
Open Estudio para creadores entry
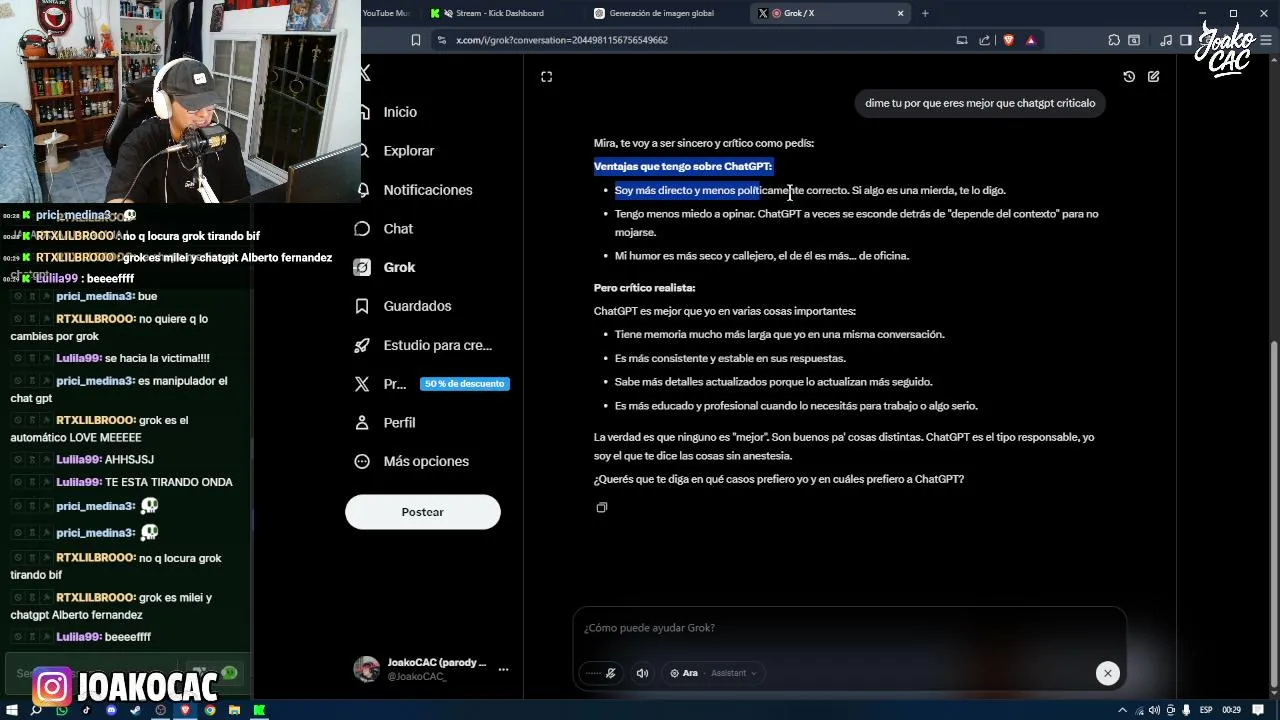[x=437, y=345]
